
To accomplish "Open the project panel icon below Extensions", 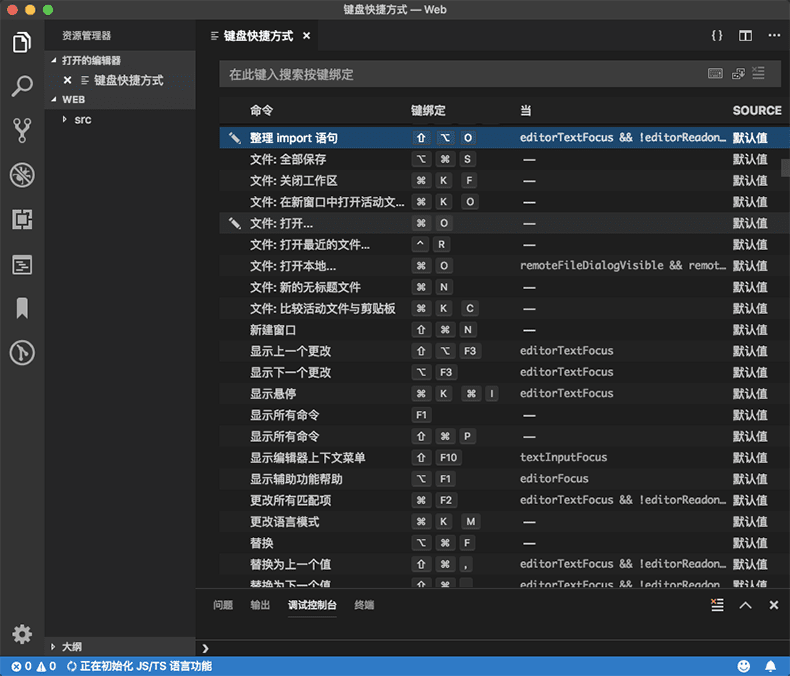I will pyautogui.click(x=22, y=264).
